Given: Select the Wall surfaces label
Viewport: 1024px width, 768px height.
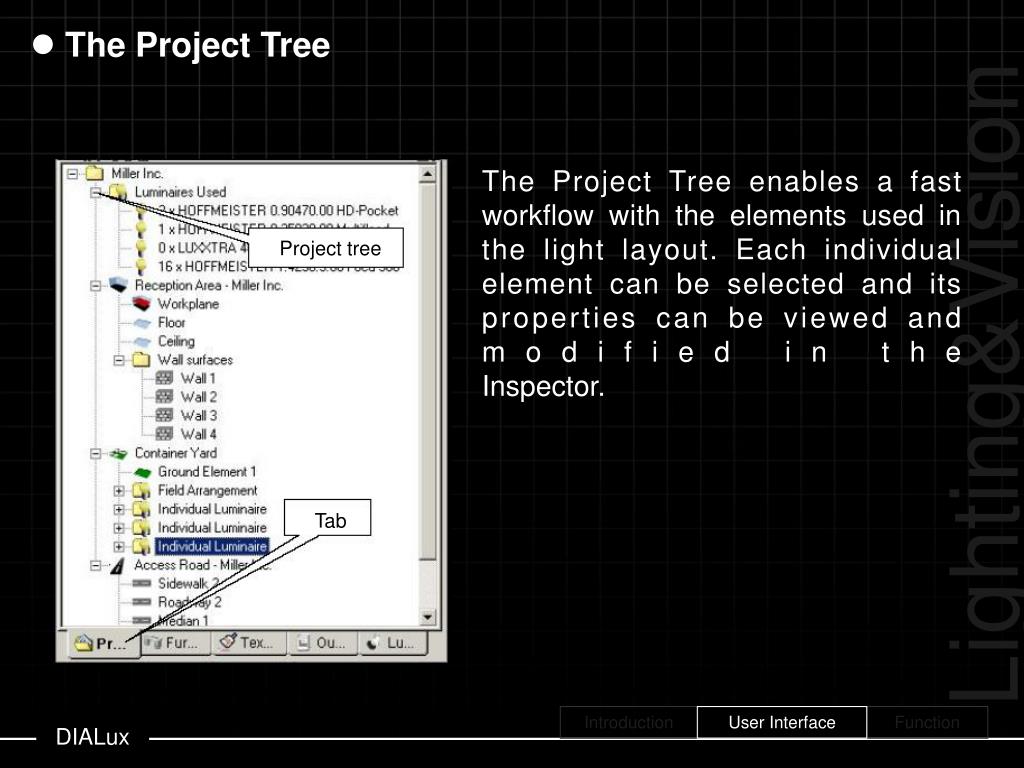Looking at the screenshot, I should point(195,360).
